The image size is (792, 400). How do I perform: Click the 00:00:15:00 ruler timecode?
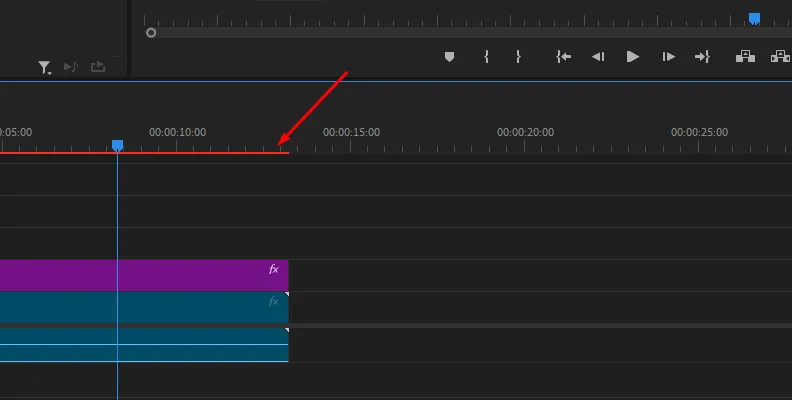(352, 132)
